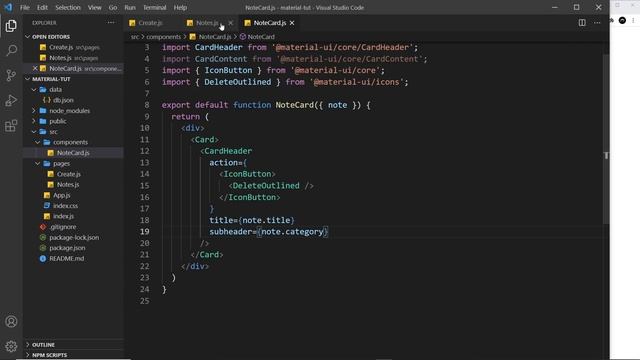Close the NoteCard.js editor tab

(x=292, y=23)
